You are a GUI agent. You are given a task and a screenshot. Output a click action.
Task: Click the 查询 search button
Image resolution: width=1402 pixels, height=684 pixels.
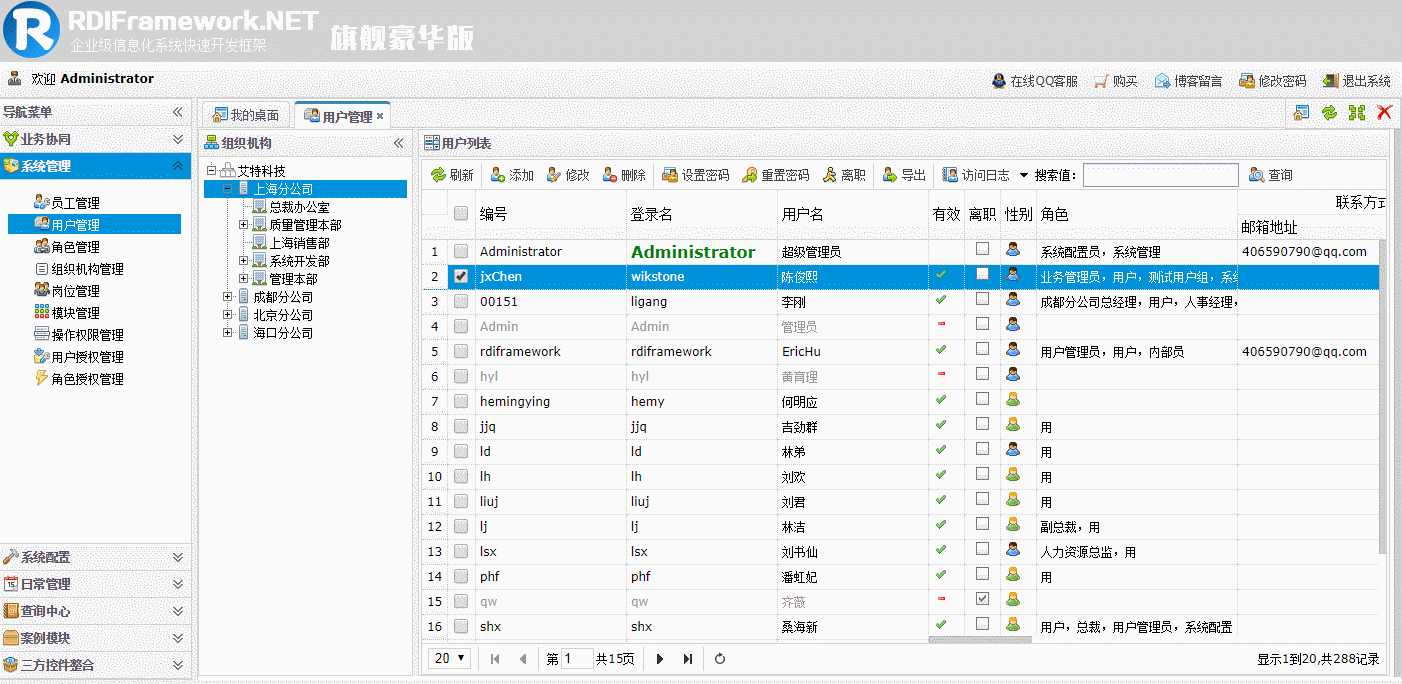[x=1271, y=175]
